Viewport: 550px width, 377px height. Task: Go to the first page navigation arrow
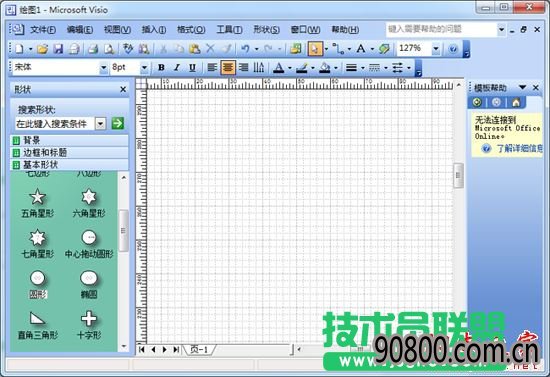142,349
